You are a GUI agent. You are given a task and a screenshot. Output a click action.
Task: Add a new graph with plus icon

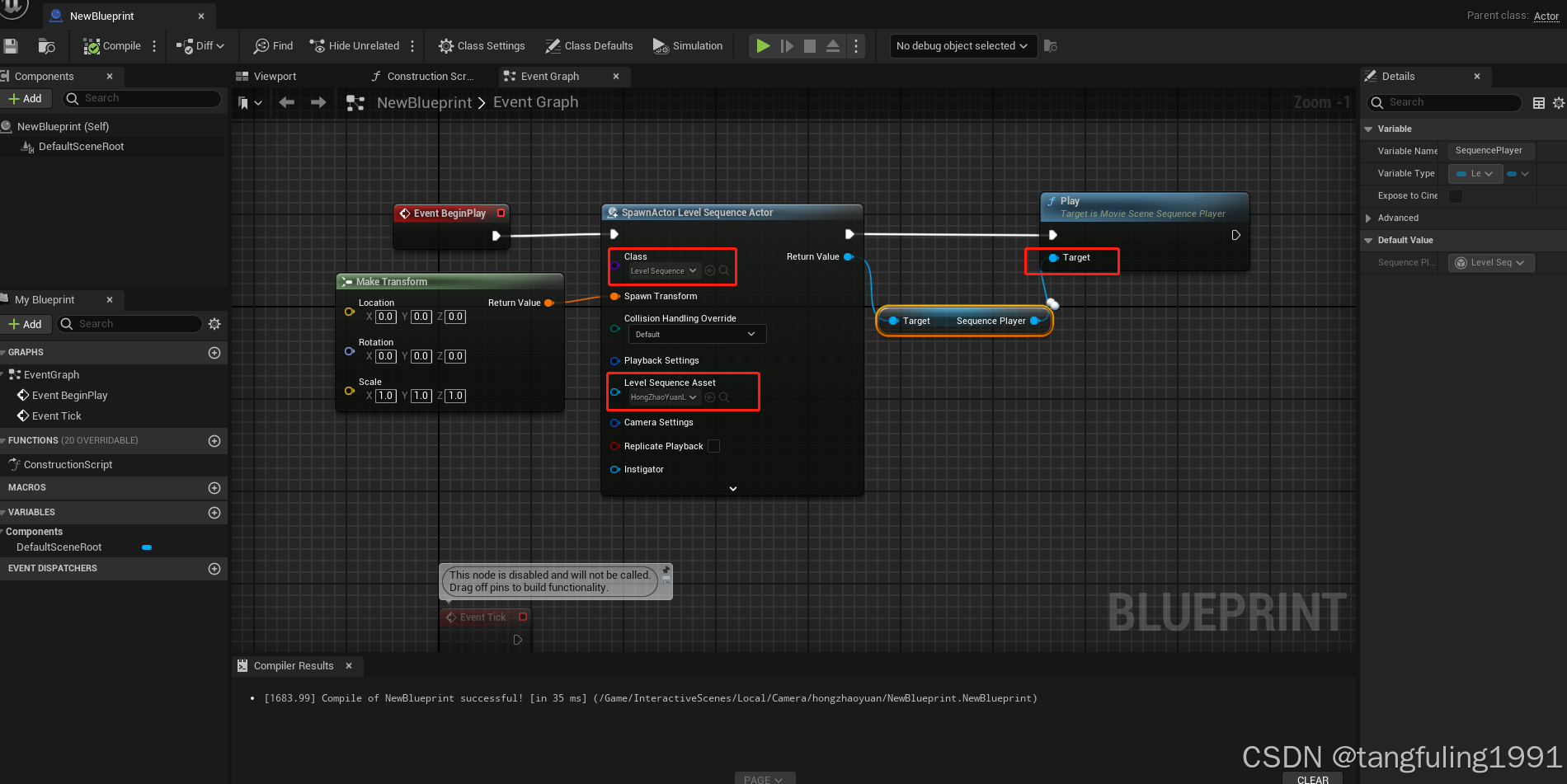[x=214, y=353]
